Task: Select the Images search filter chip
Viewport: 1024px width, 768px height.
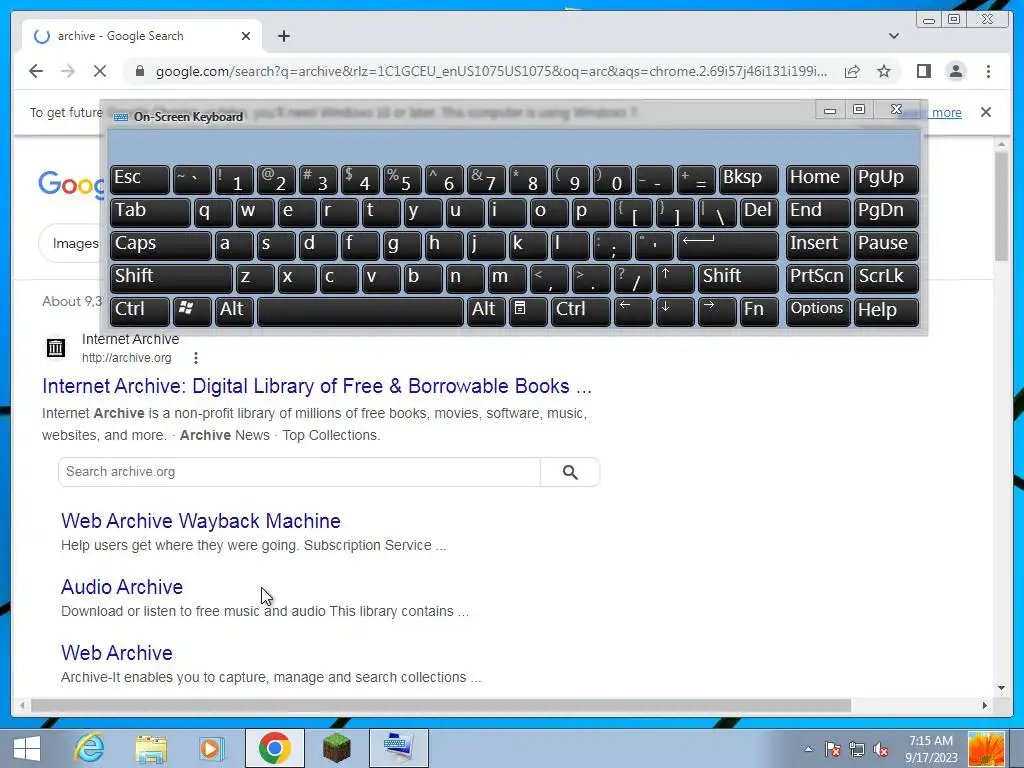Action: click(x=73, y=244)
